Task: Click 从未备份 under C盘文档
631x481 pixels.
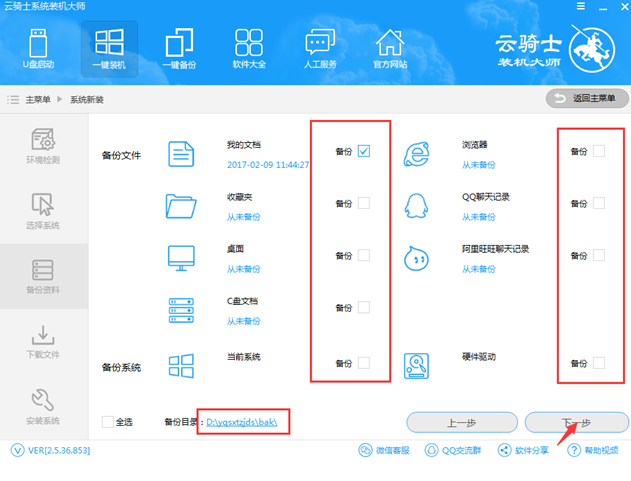Action: click(x=243, y=321)
